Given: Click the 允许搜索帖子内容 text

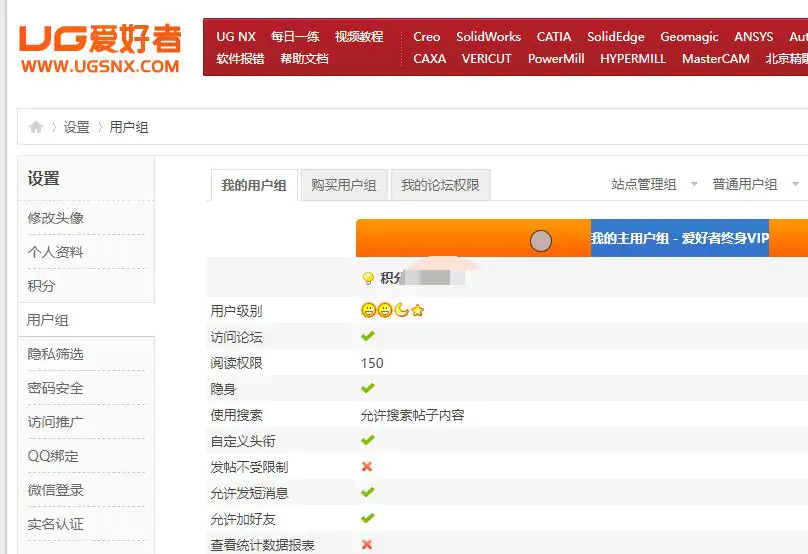Looking at the screenshot, I should (x=412, y=415).
